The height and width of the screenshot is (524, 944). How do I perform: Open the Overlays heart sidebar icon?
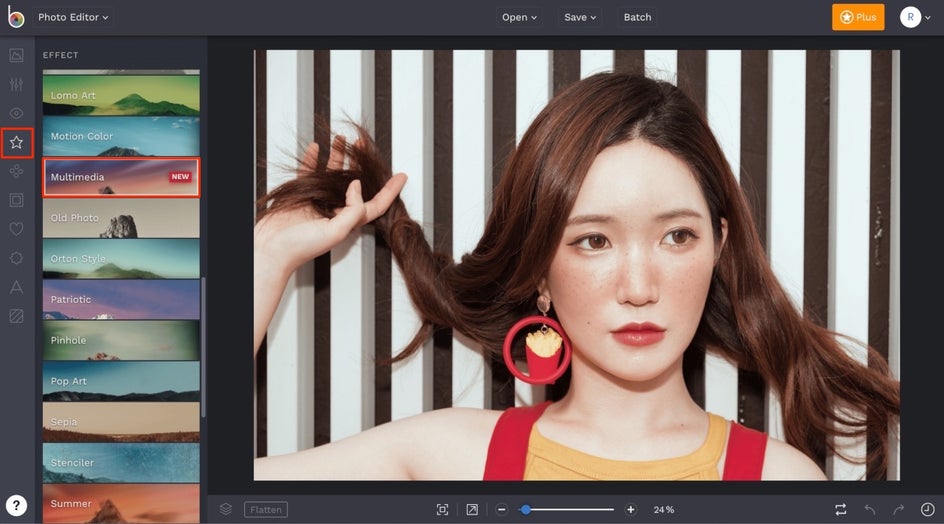click(16, 229)
